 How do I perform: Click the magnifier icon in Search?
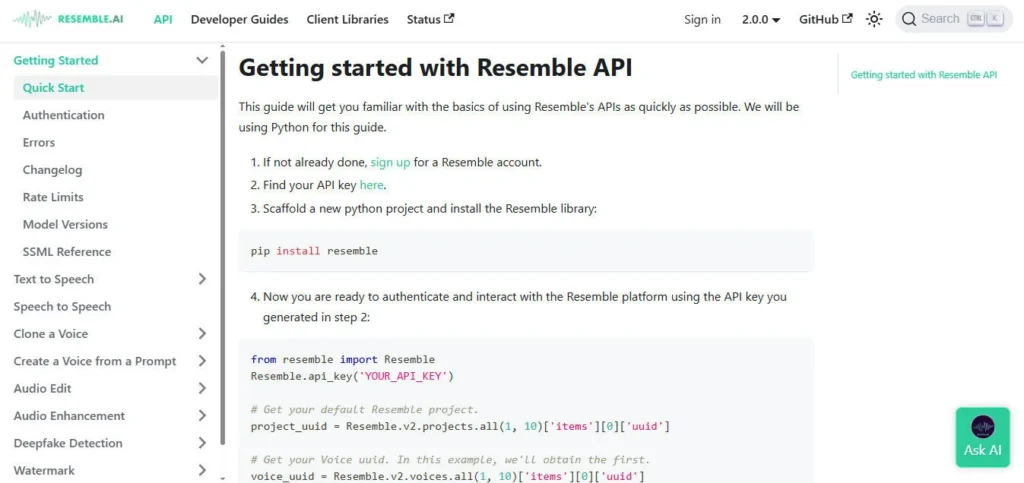909,19
